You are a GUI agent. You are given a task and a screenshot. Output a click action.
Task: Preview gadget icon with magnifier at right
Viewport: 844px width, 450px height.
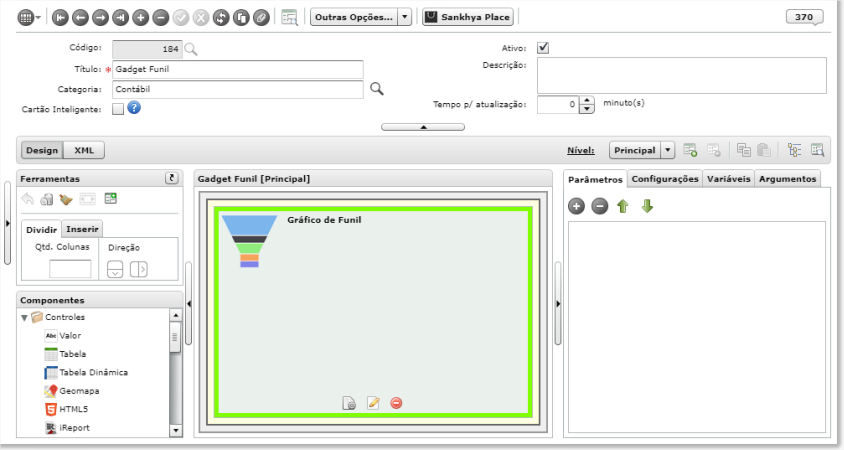(x=818, y=150)
